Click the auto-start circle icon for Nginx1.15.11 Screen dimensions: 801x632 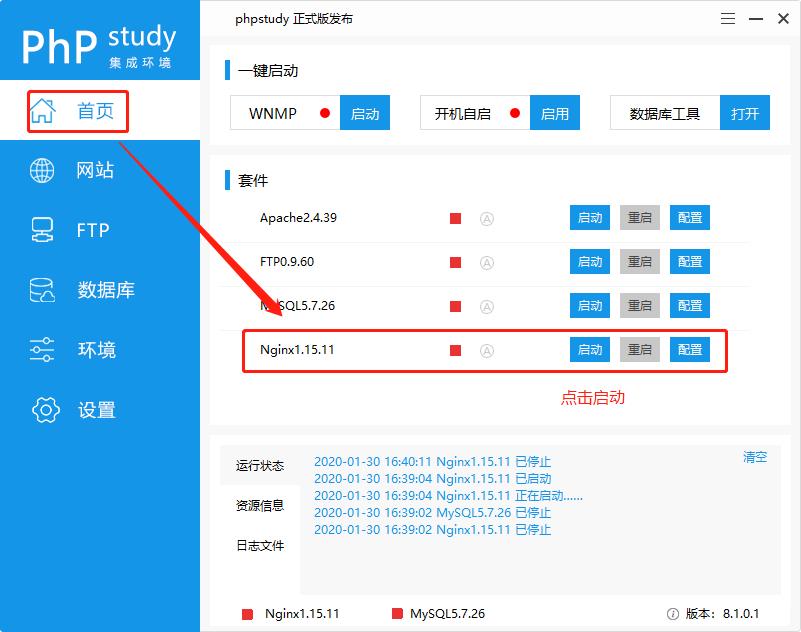(487, 351)
